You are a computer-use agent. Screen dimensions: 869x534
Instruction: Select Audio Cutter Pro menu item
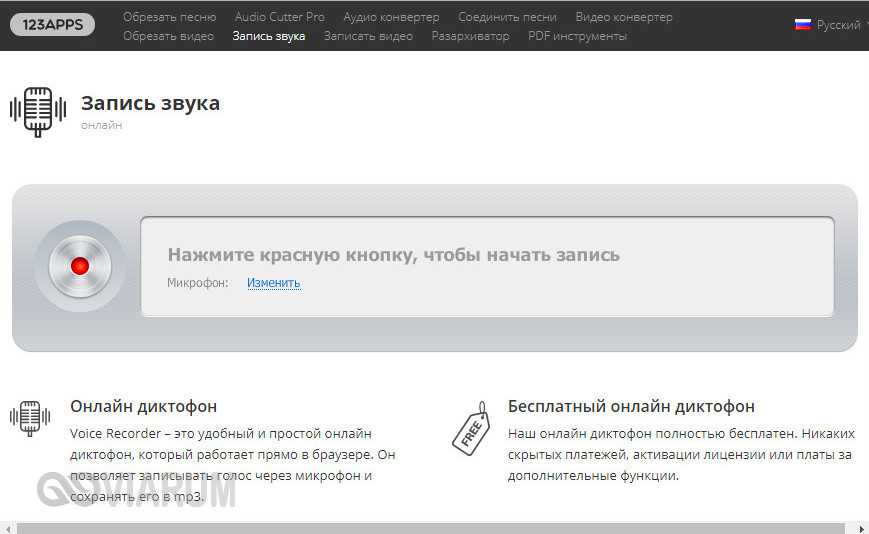(x=279, y=17)
